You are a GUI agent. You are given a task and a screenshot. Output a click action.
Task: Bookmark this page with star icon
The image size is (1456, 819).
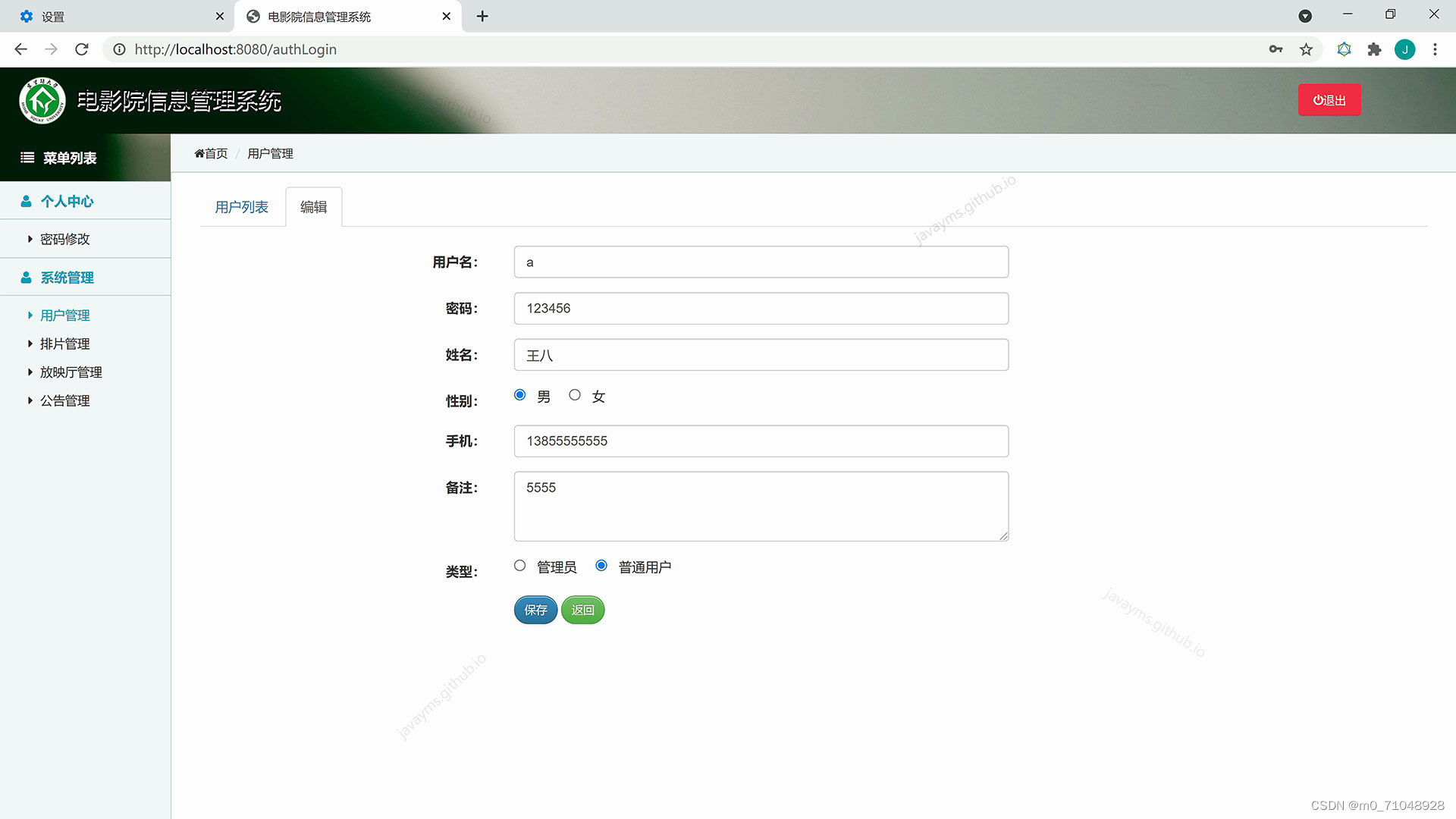[1306, 49]
